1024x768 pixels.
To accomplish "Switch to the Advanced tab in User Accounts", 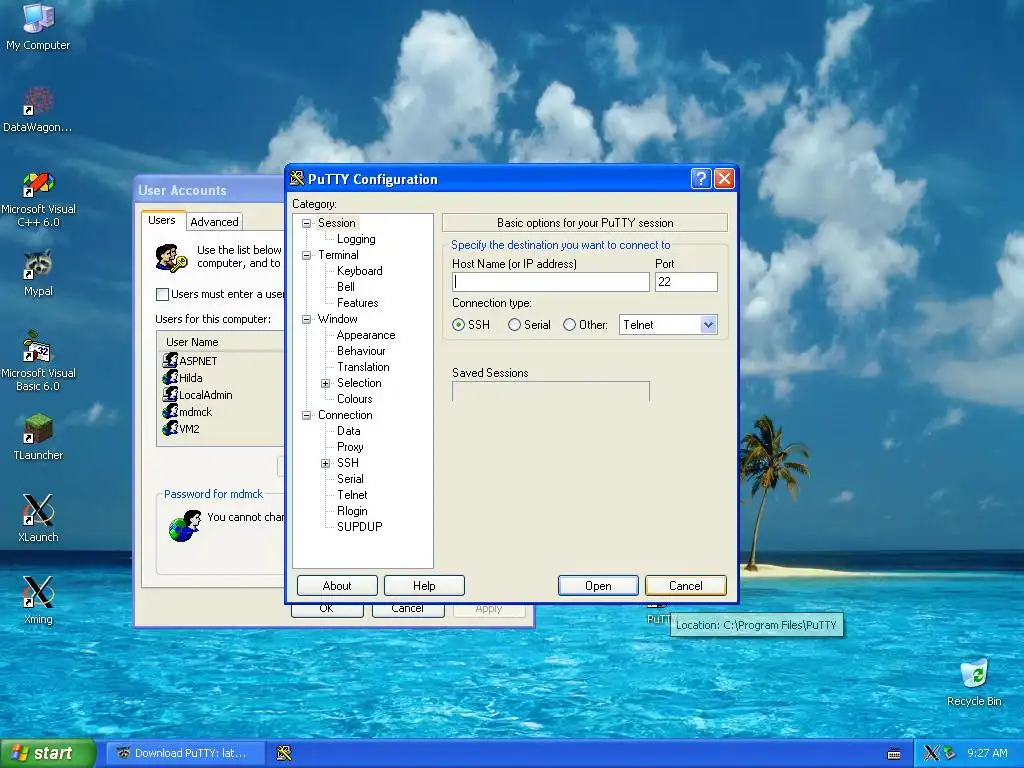I will click(214, 222).
